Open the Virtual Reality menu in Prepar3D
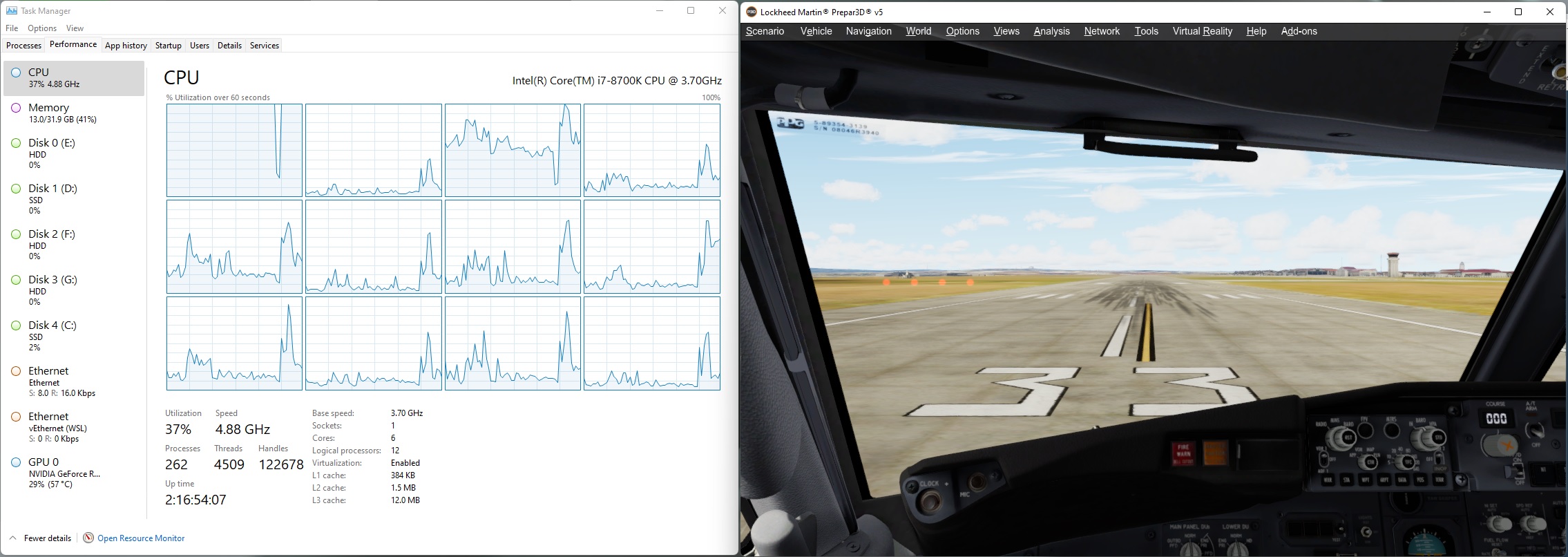 click(x=1202, y=31)
